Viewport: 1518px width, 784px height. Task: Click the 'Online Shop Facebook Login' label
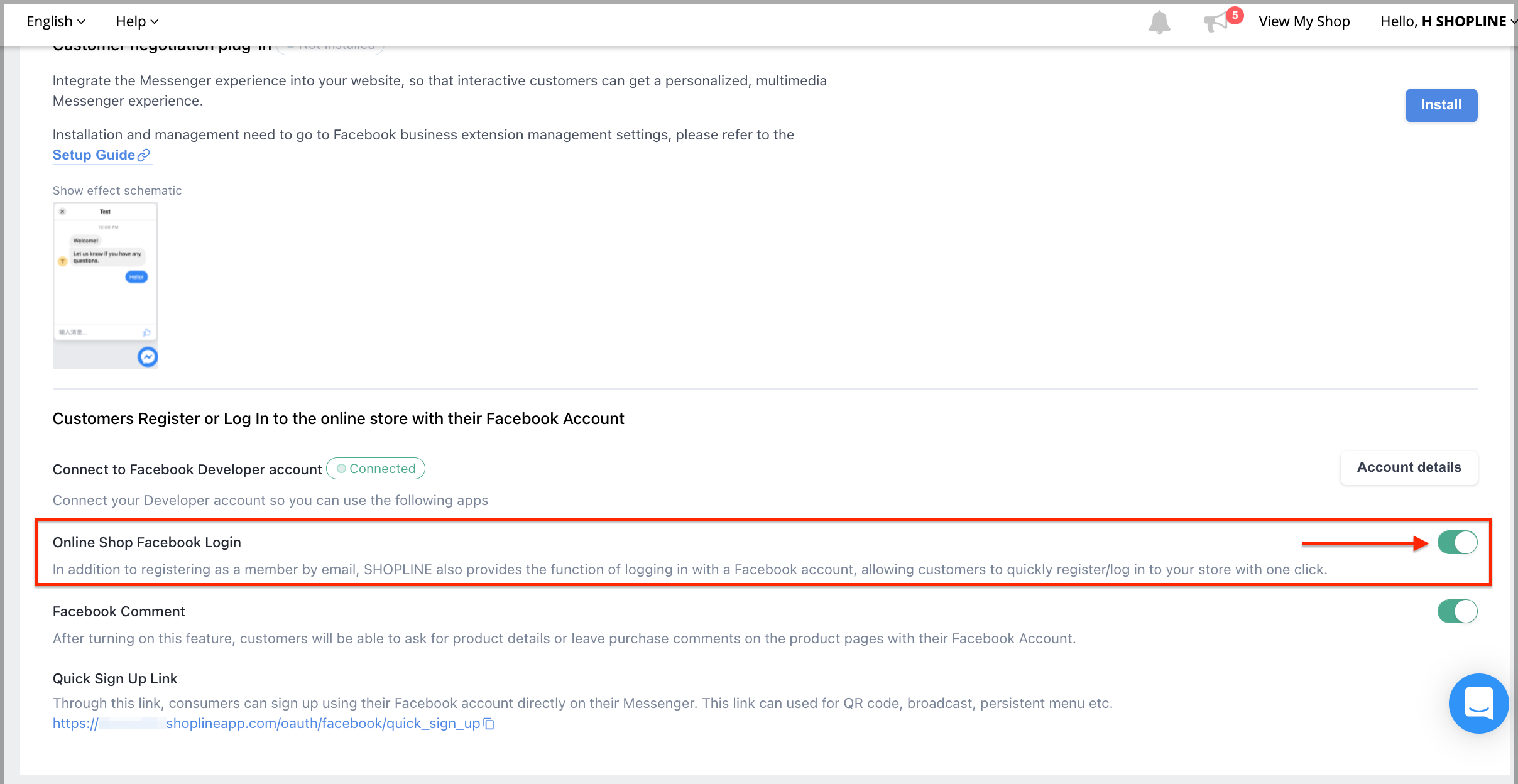pyautogui.click(x=147, y=542)
